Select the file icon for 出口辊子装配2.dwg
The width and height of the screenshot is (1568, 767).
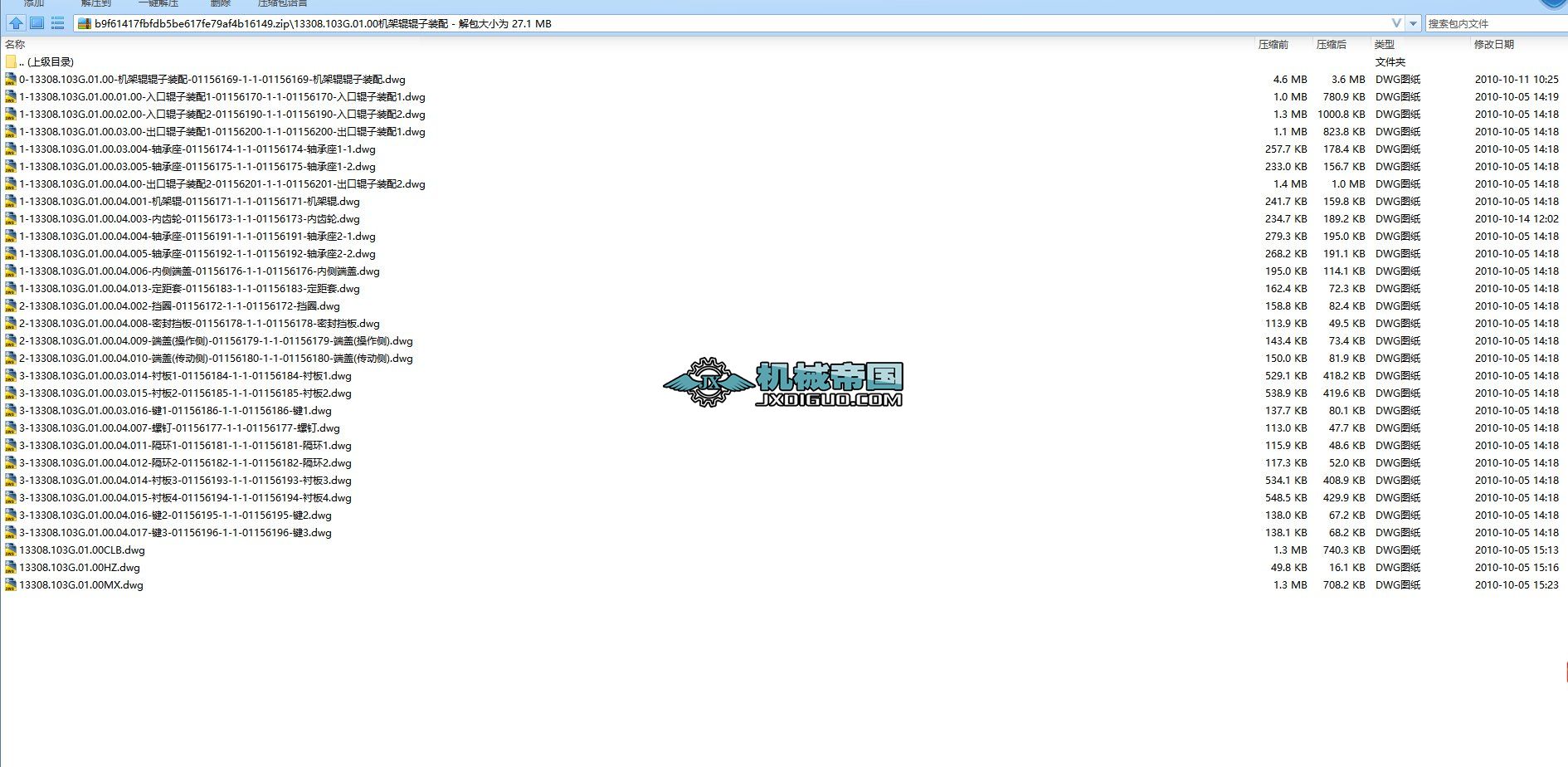point(10,184)
